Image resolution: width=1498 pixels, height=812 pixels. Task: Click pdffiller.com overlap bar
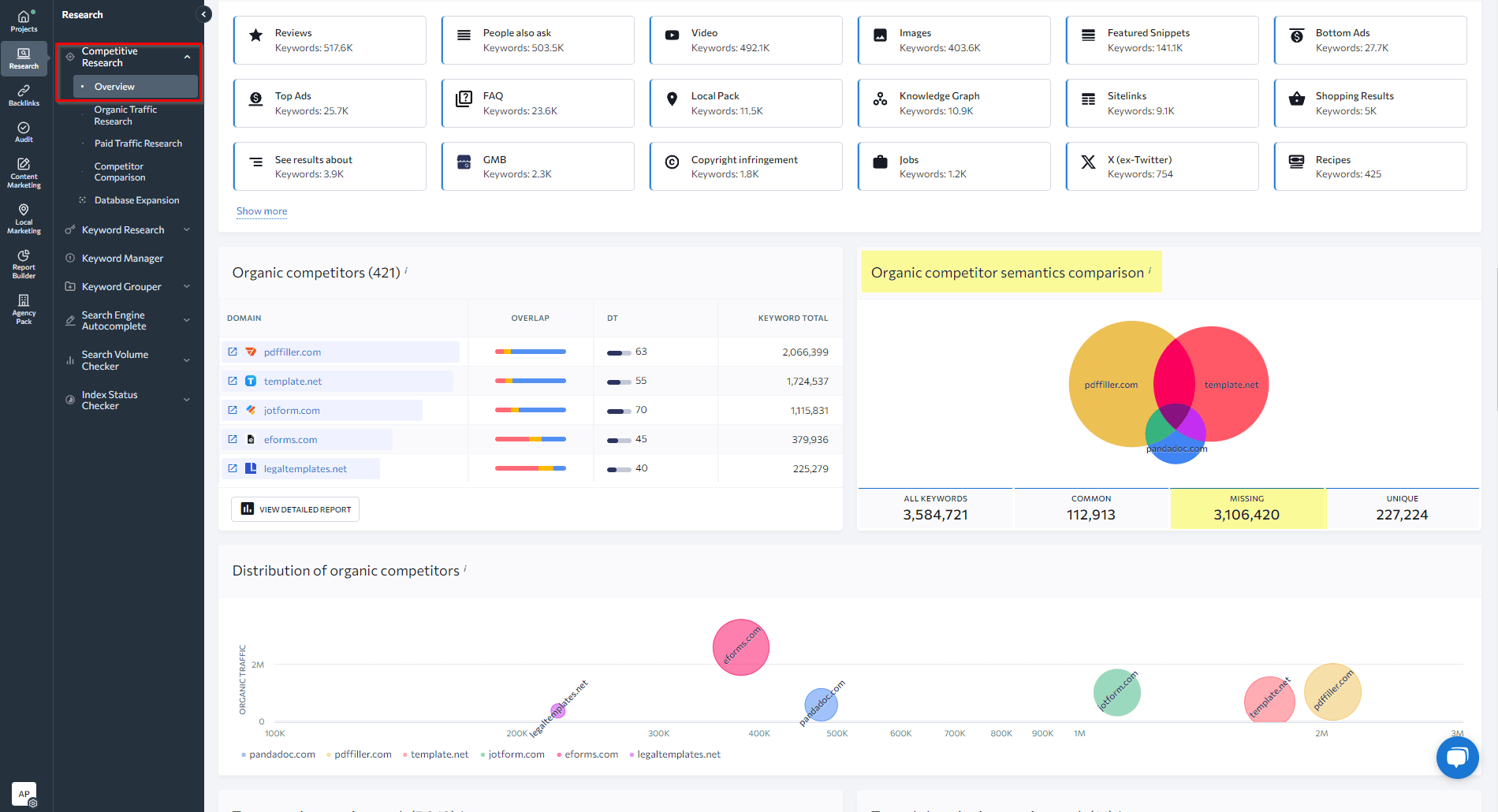point(530,352)
